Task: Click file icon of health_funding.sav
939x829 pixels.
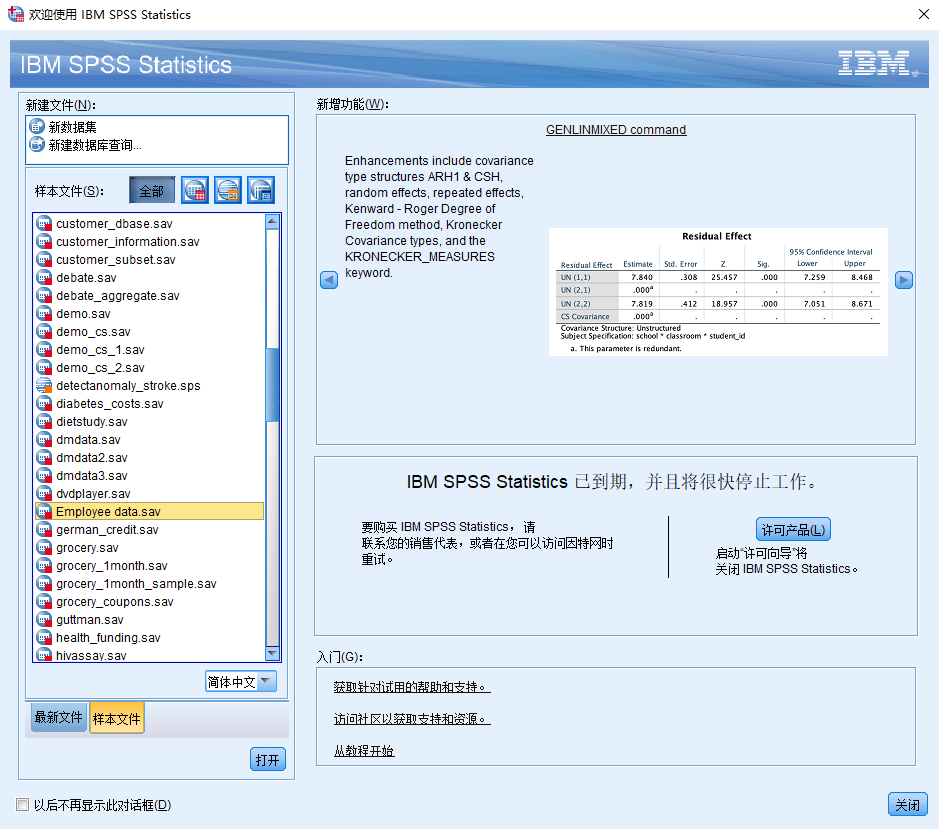Action: tap(44, 637)
